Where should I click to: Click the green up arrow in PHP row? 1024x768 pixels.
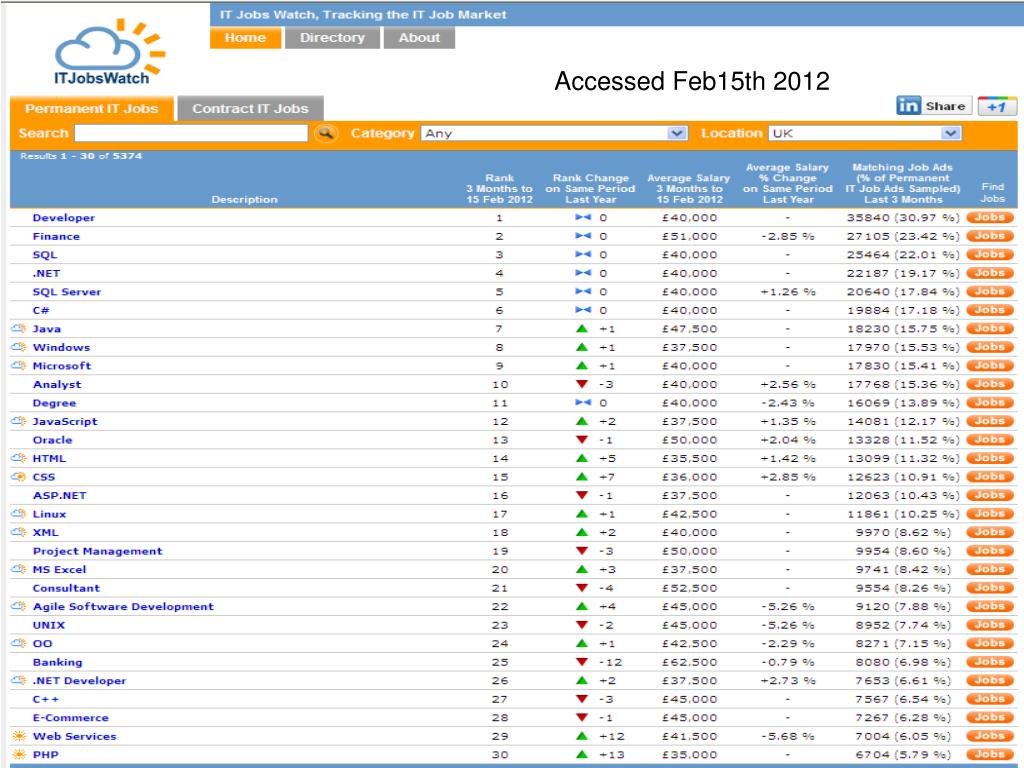click(582, 754)
